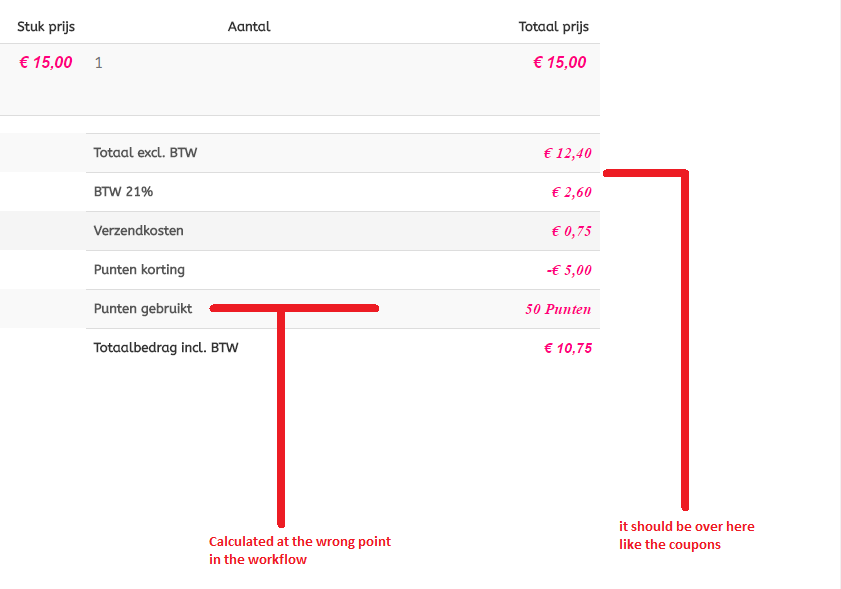Click the Punten korting label
Viewport: 841px width, 589px height.
[x=139, y=269]
